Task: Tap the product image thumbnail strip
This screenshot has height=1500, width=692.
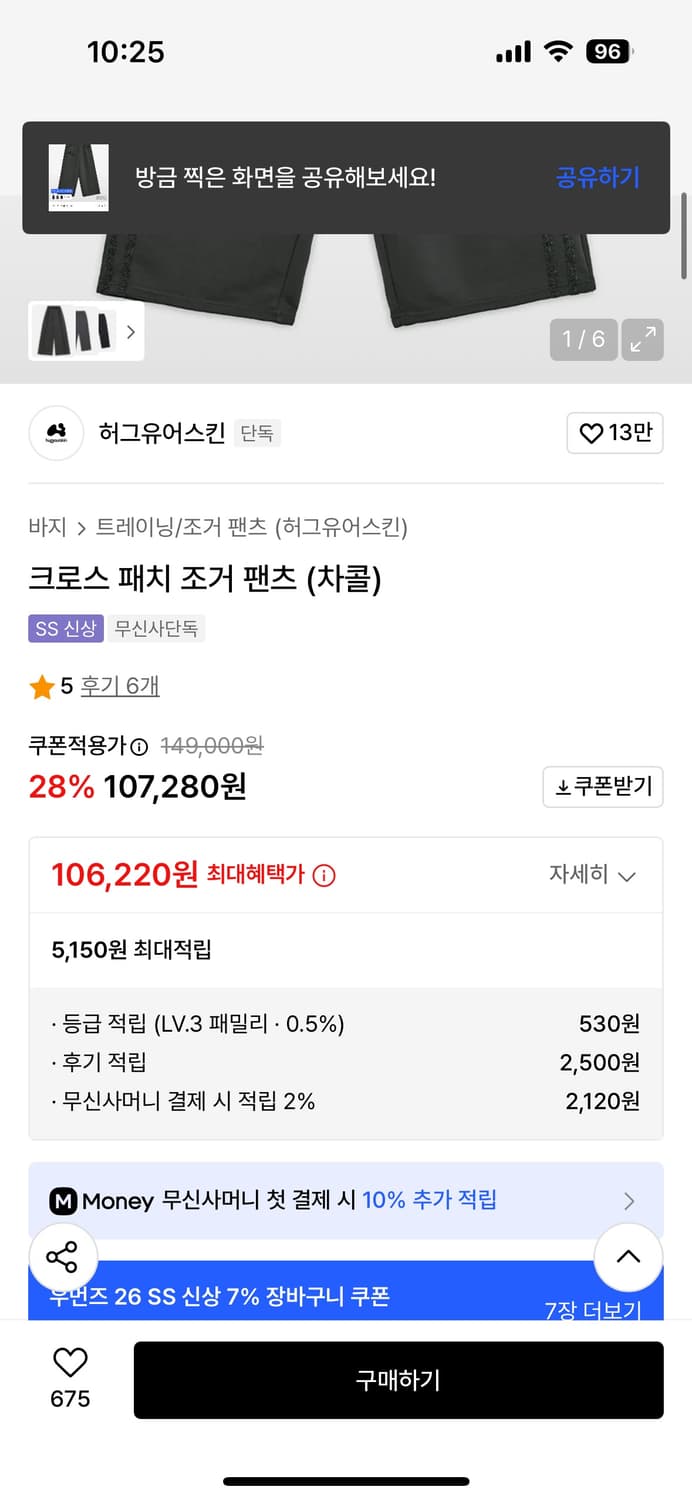Action: pyautogui.click(x=76, y=331)
